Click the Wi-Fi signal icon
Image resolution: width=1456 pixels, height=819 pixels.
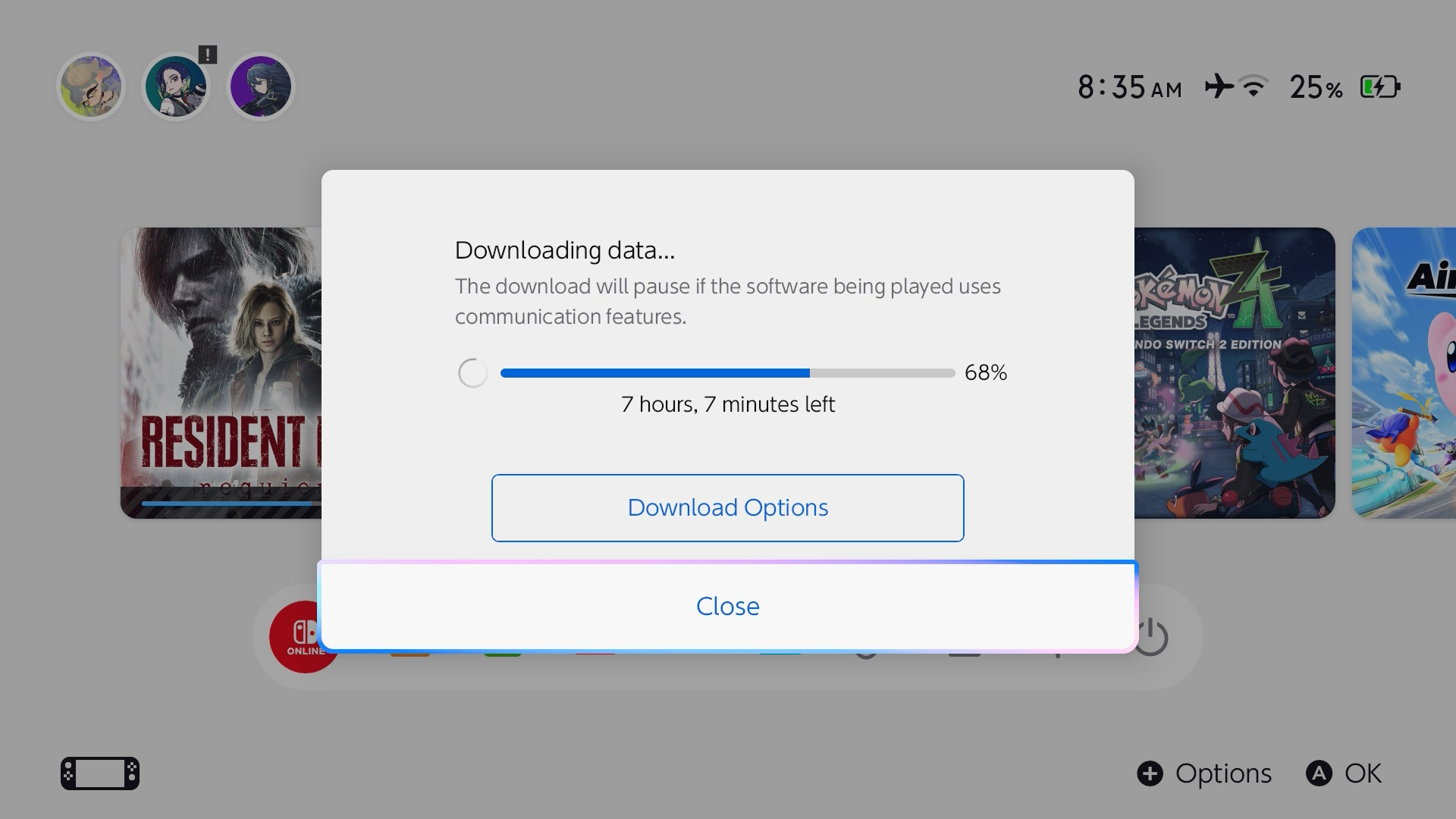(1254, 86)
